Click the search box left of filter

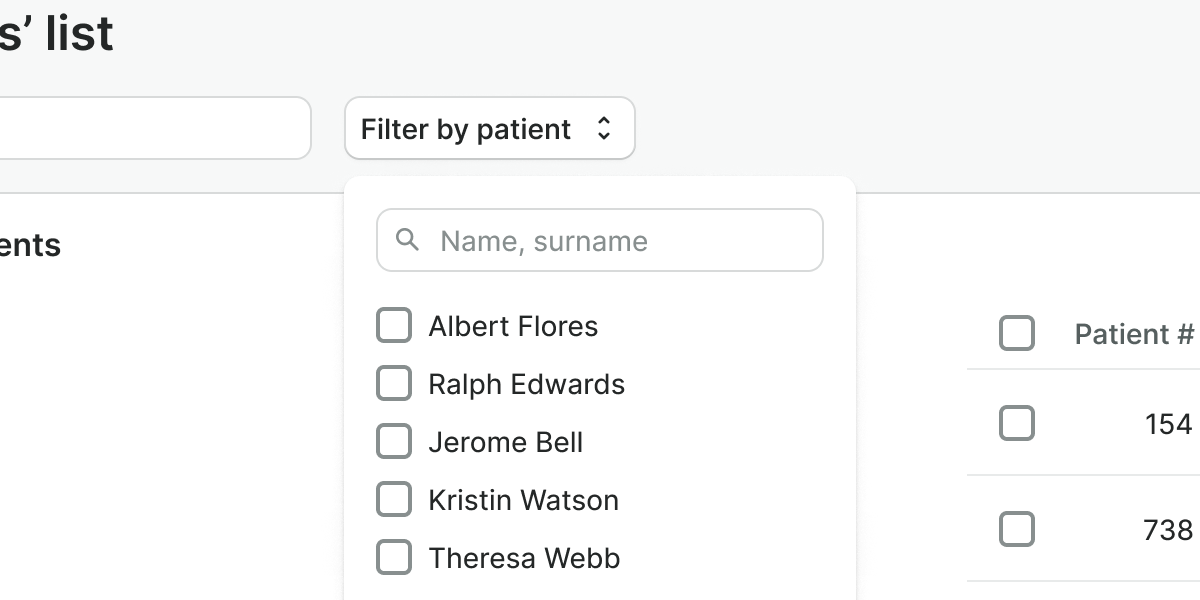[150, 128]
